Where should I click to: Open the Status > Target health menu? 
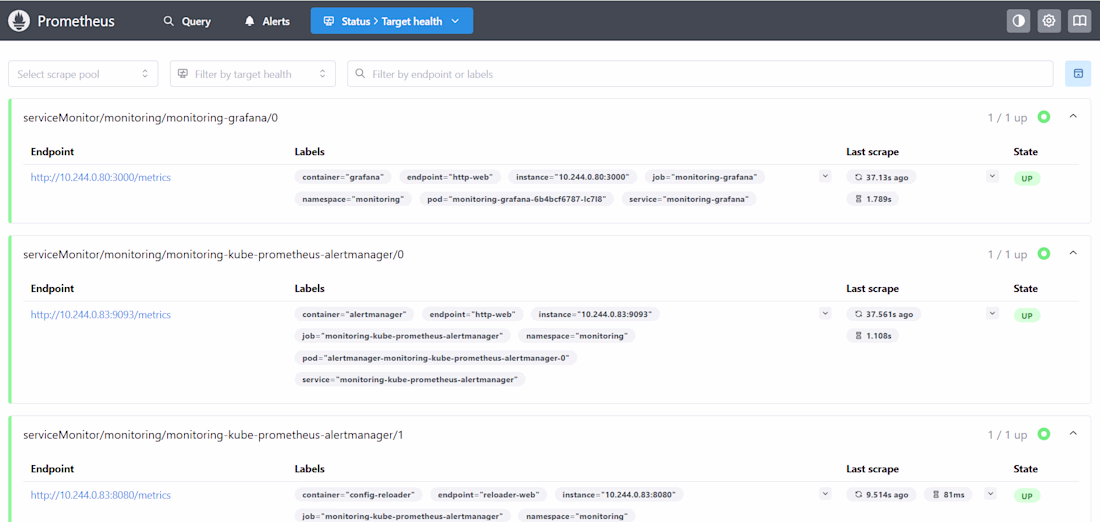(x=391, y=21)
